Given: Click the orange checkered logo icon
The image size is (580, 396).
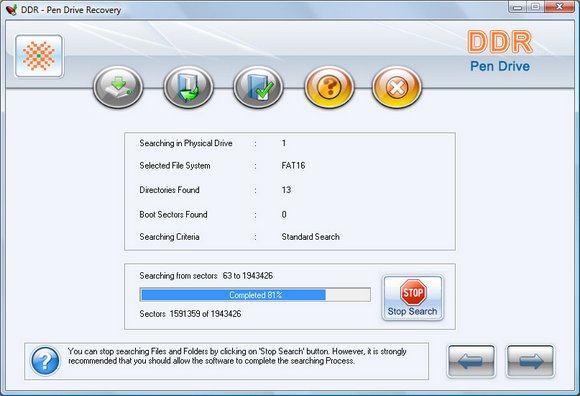Looking at the screenshot, I should pos(39,56).
